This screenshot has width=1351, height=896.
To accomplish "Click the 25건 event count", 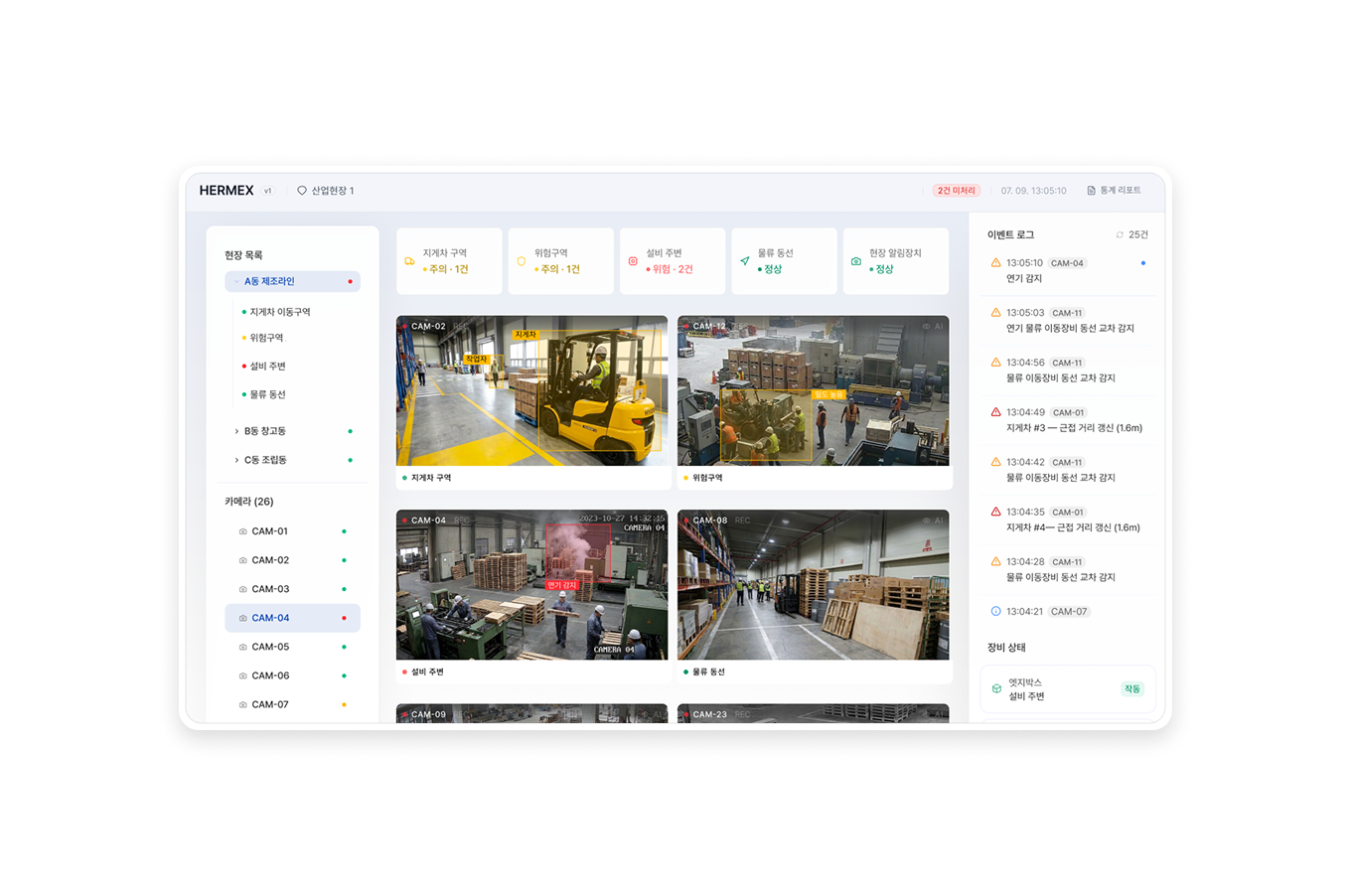I will pyautogui.click(x=1138, y=235).
